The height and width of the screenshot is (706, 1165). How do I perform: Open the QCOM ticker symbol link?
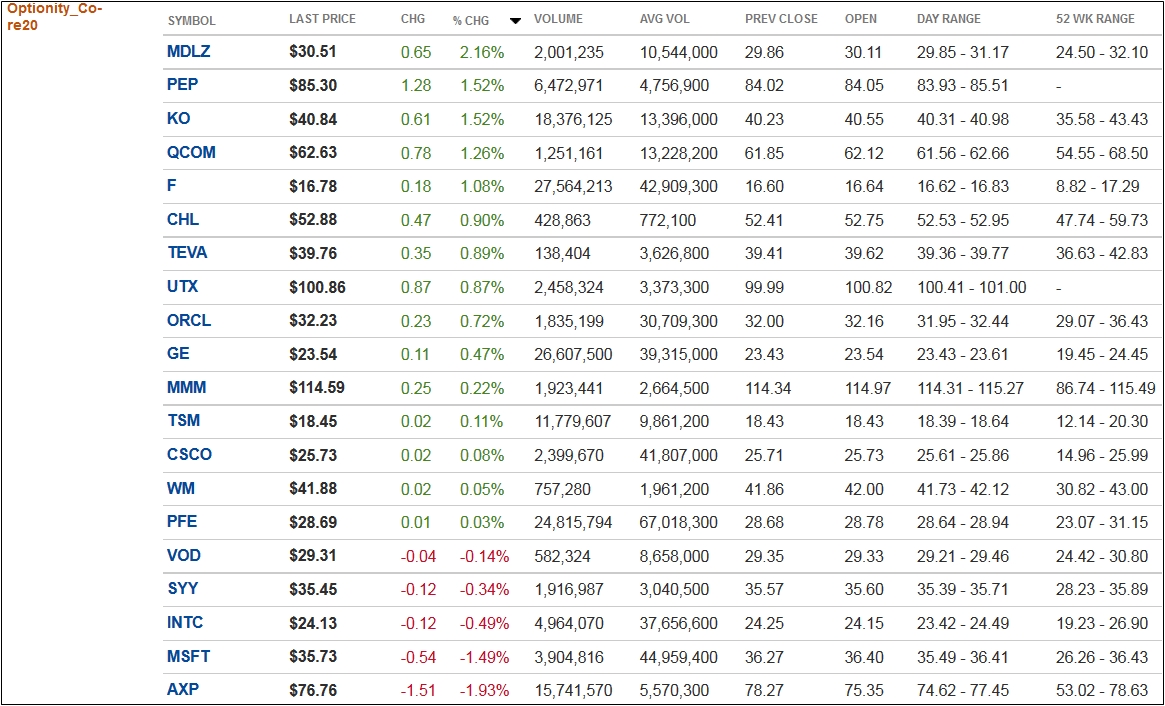coord(192,152)
